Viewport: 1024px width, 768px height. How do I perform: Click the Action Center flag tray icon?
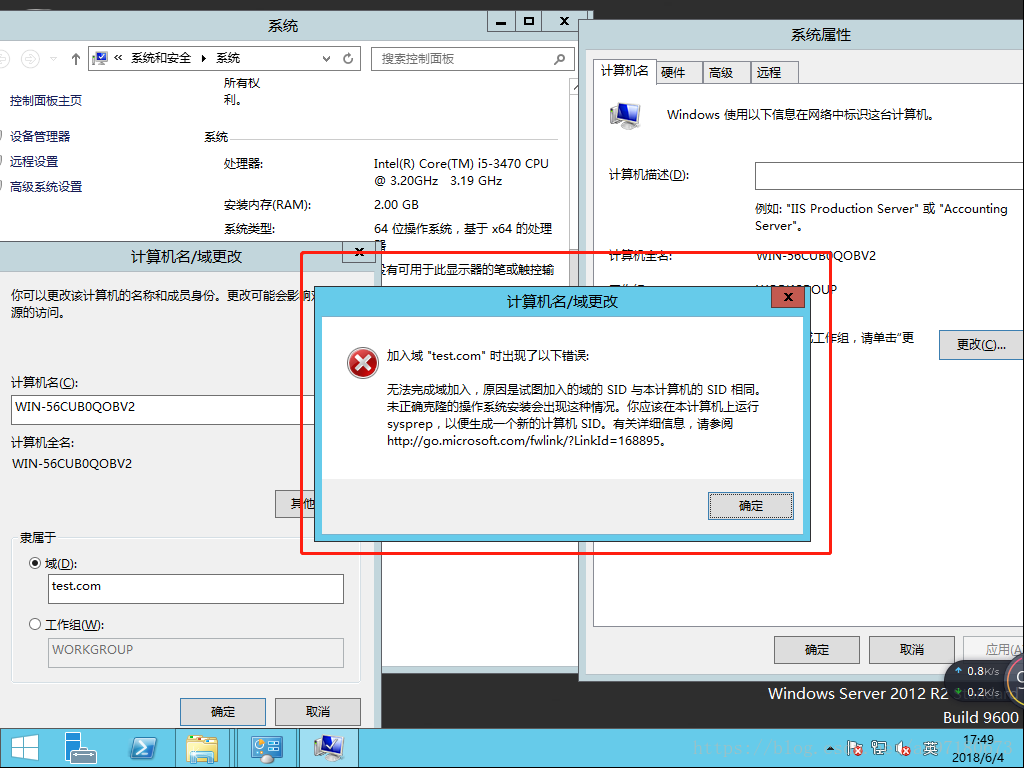854,748
